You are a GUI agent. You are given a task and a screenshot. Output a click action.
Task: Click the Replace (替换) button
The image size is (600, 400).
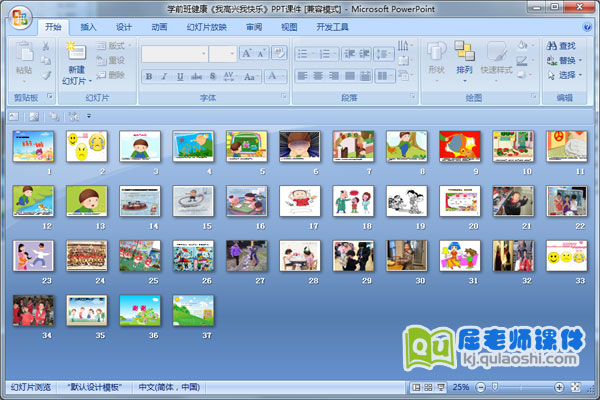(x=566, y=60)
